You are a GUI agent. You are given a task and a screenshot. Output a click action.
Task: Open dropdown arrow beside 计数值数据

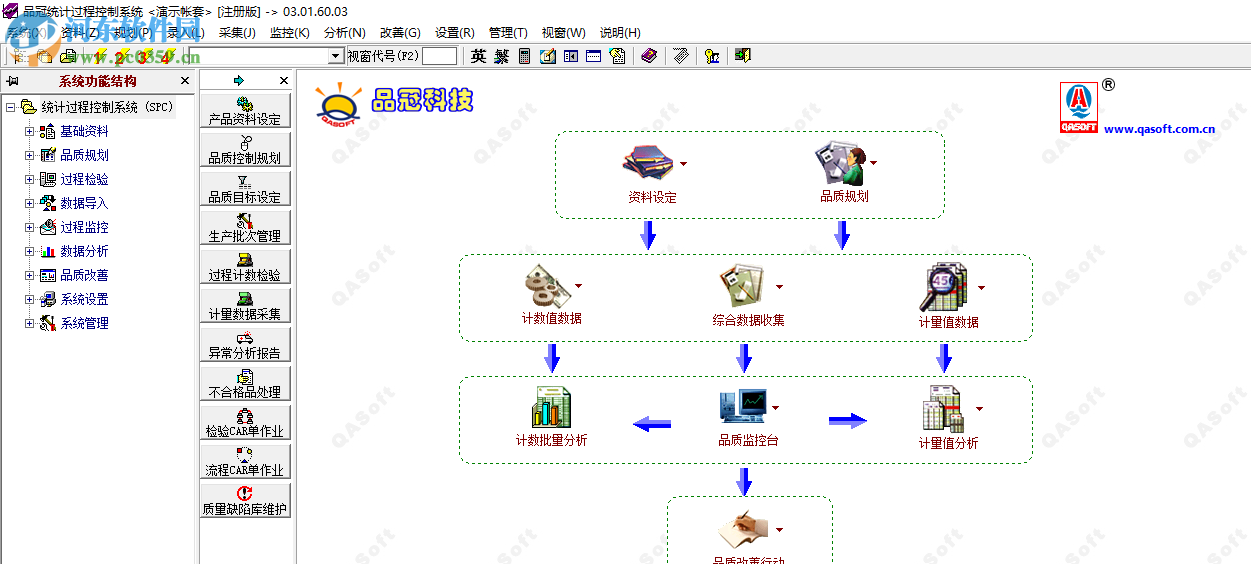(x=578, y=286)
